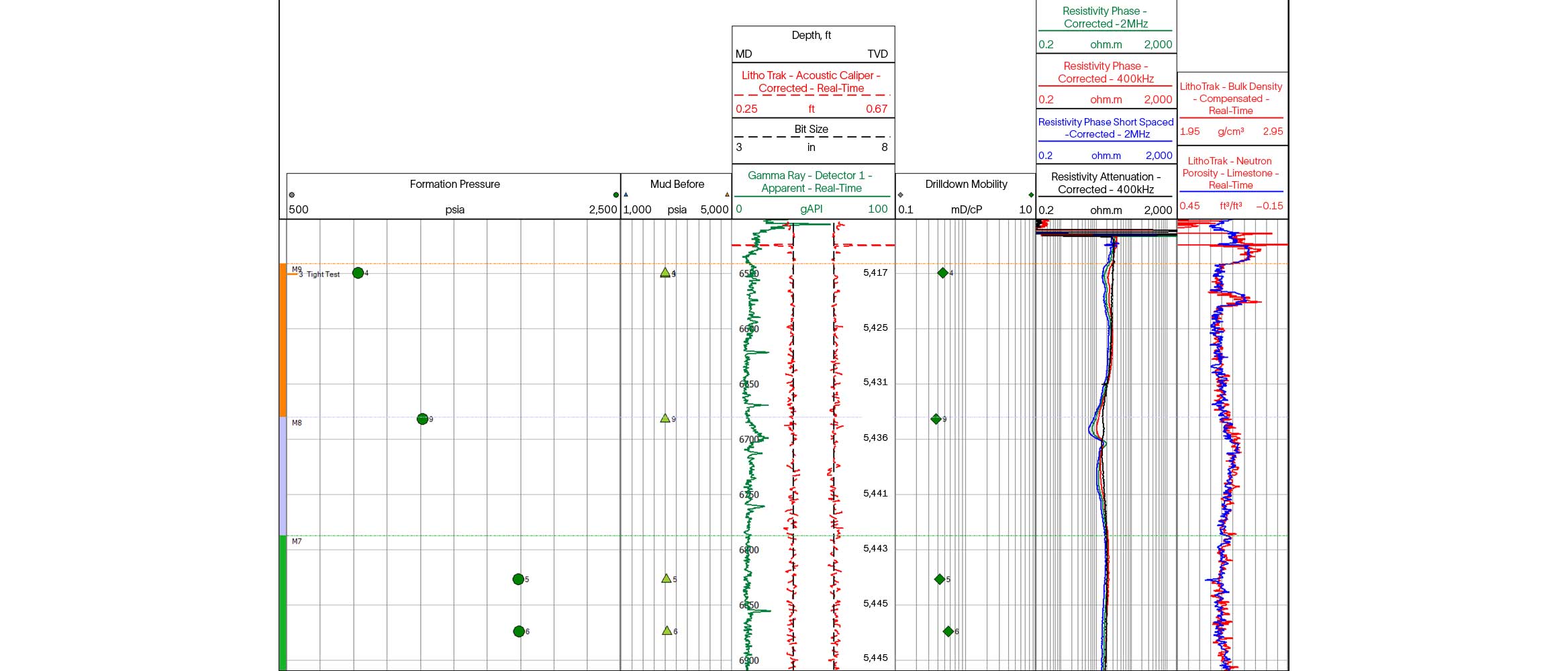Click the gray diamond at 0.1 mD/cP legend
This screenshot has height=671, width=1568.
[900, 193]
